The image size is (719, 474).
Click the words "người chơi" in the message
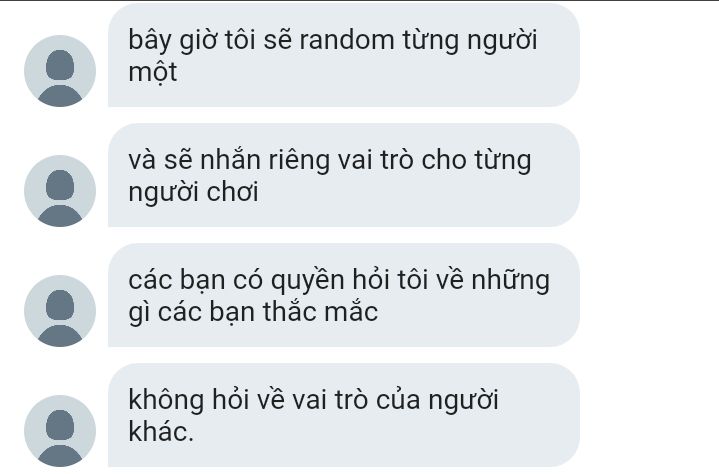194,192
